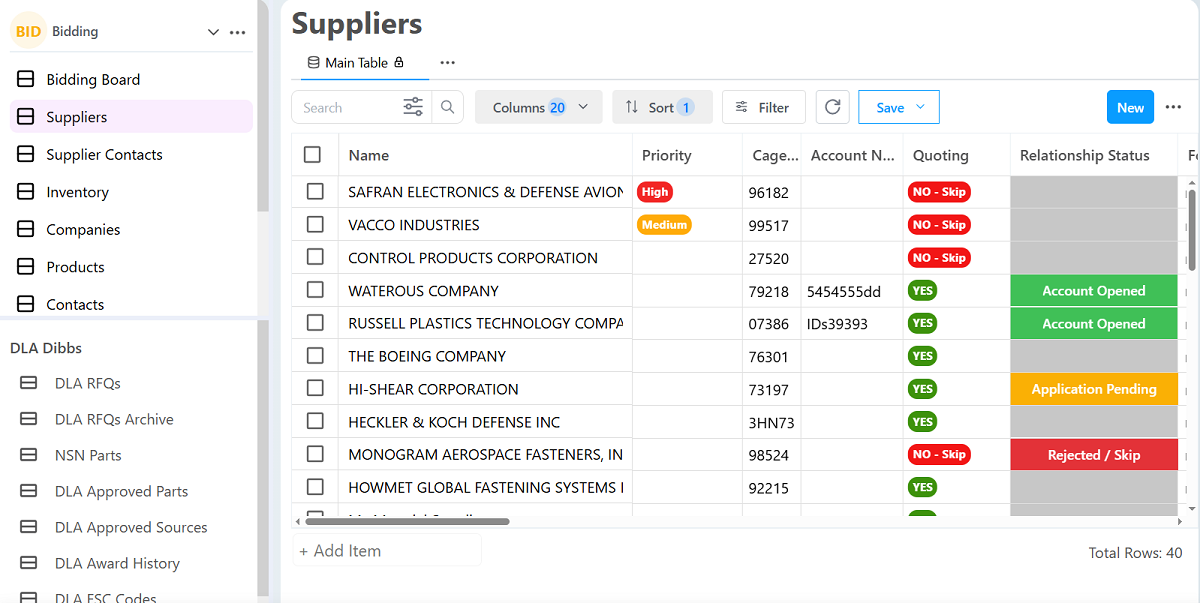Open the Filter button
This screenshot has width=1200, height=603.
tap(763, 107)
